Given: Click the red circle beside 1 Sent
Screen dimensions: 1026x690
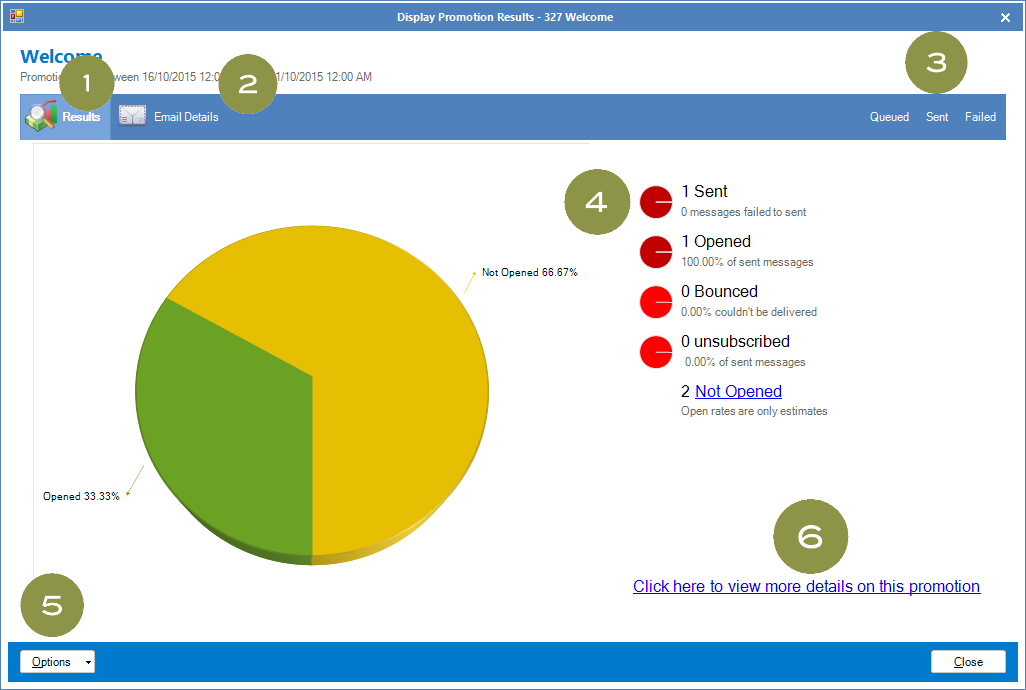Looking at the screenshot, I should click(656, 201).
